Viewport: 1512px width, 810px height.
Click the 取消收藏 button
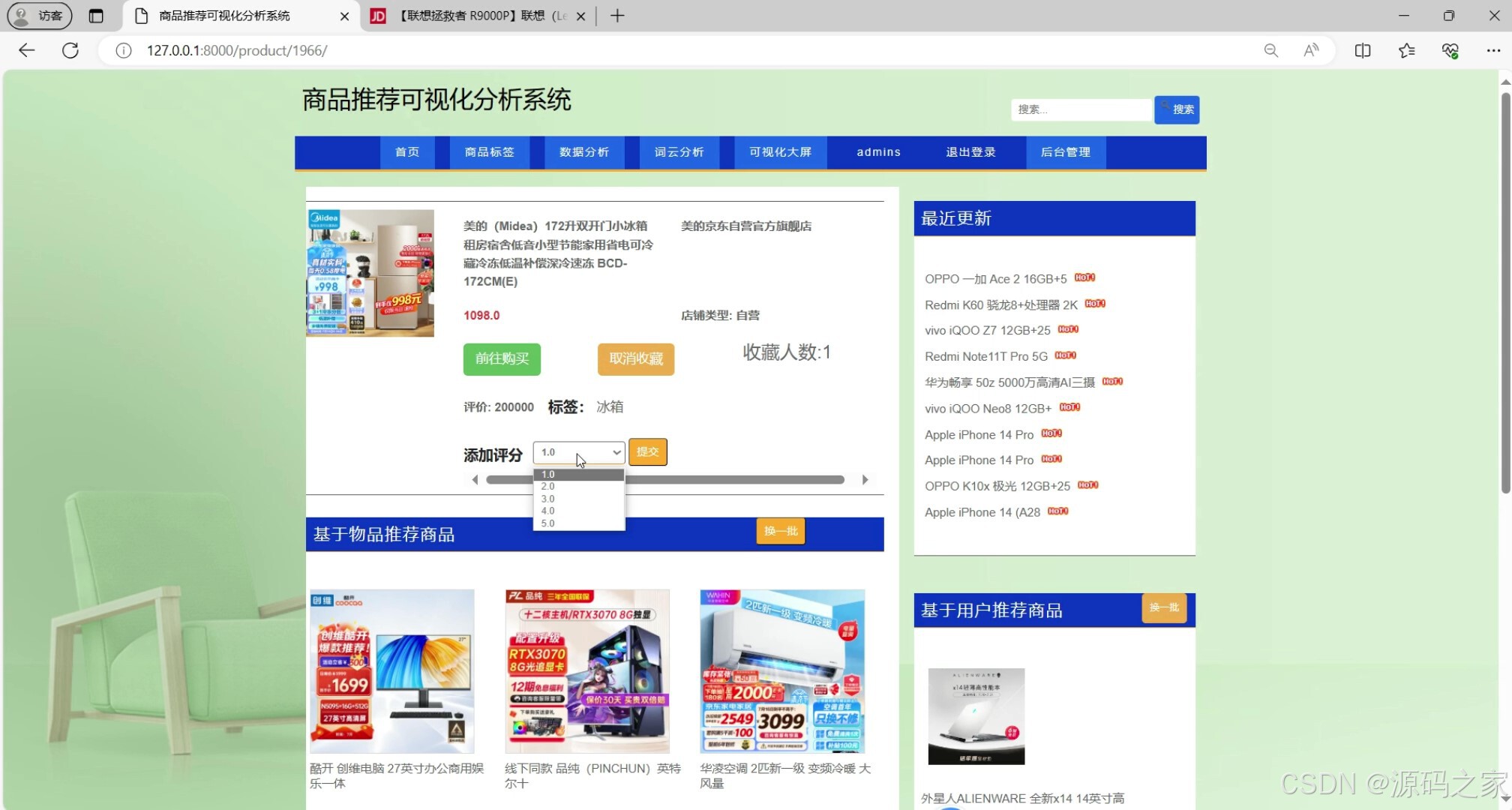(x=636, y=358)
